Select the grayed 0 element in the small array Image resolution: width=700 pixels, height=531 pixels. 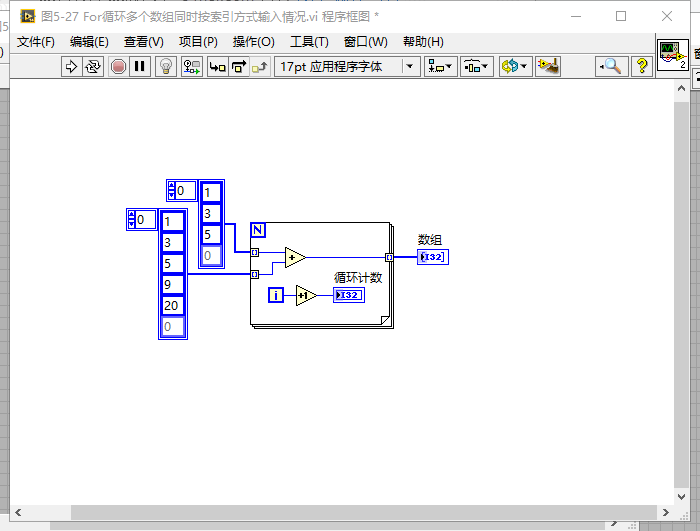[212, 256]
